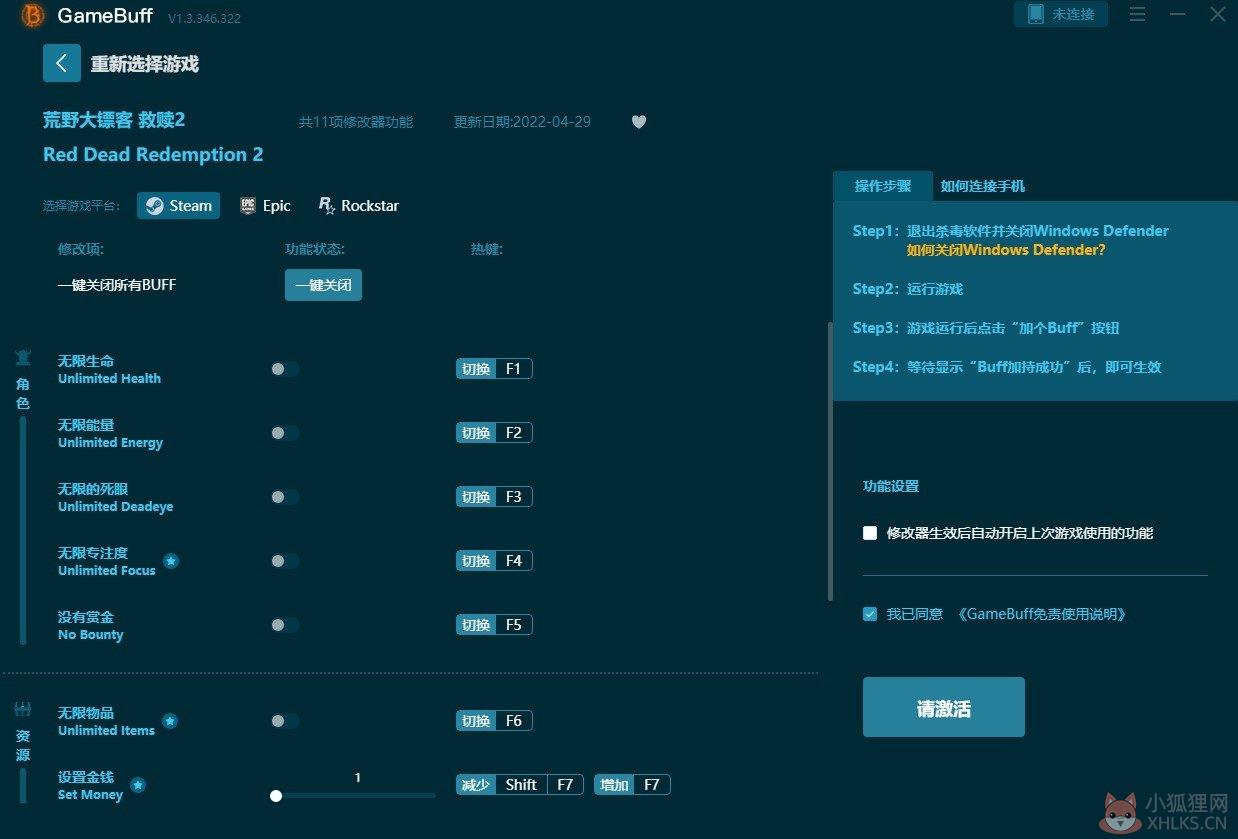
Task: Toggle Unlimited Deadeye switch
Action: pos(284,497)
